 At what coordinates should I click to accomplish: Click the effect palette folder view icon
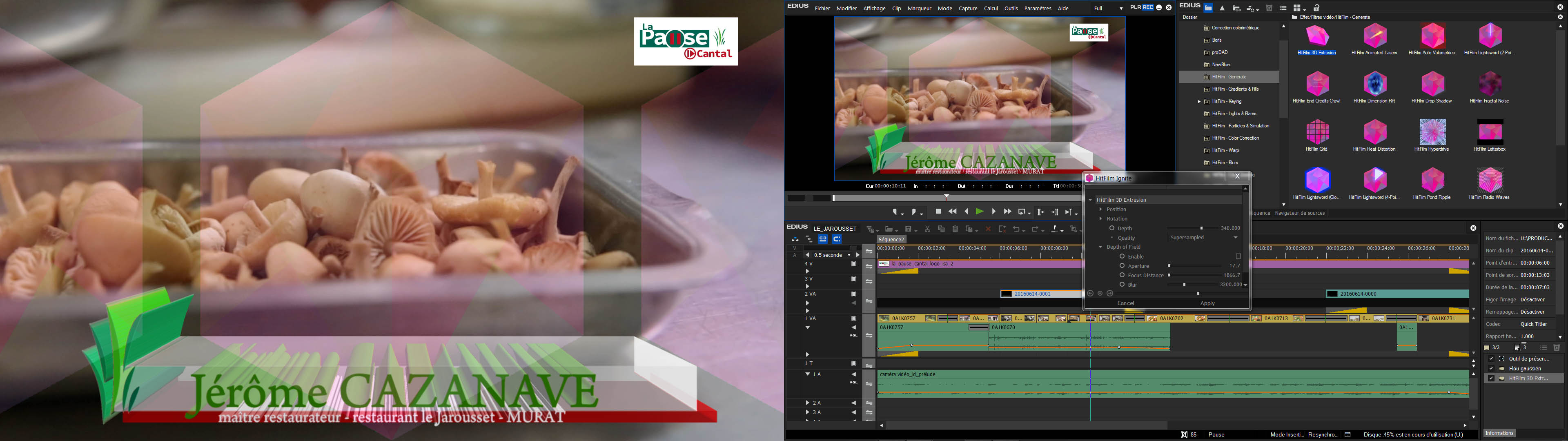pos(1209,8)
